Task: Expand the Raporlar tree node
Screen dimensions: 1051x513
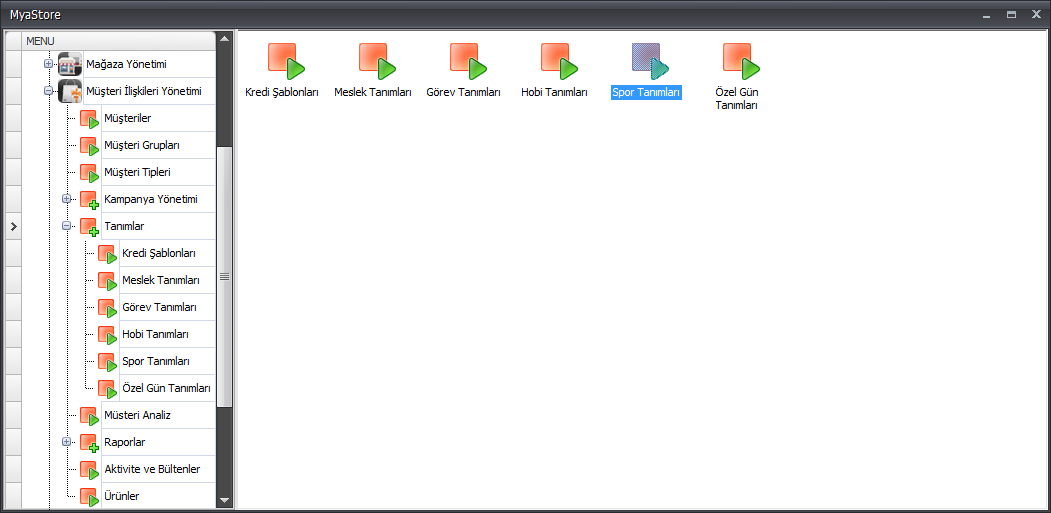Action: pos(67,442)
